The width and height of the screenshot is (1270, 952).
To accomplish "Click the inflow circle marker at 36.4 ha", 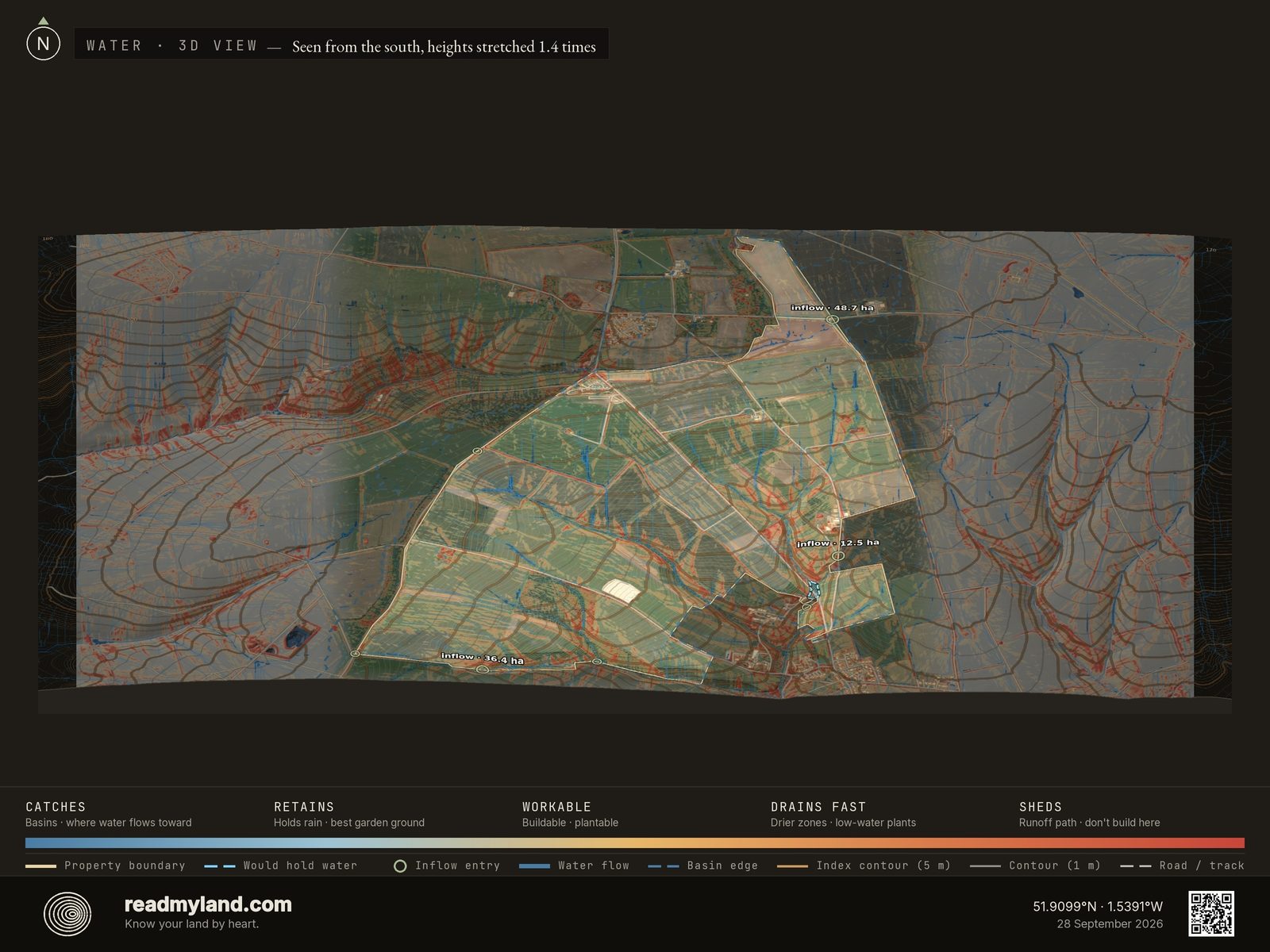I will pos(483,670).
